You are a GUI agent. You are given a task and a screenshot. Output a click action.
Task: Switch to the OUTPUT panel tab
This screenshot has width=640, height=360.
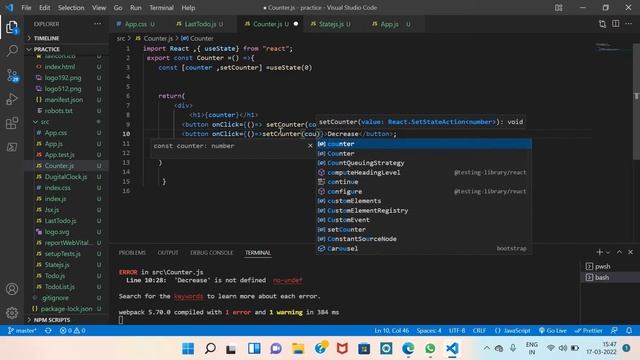168,253
